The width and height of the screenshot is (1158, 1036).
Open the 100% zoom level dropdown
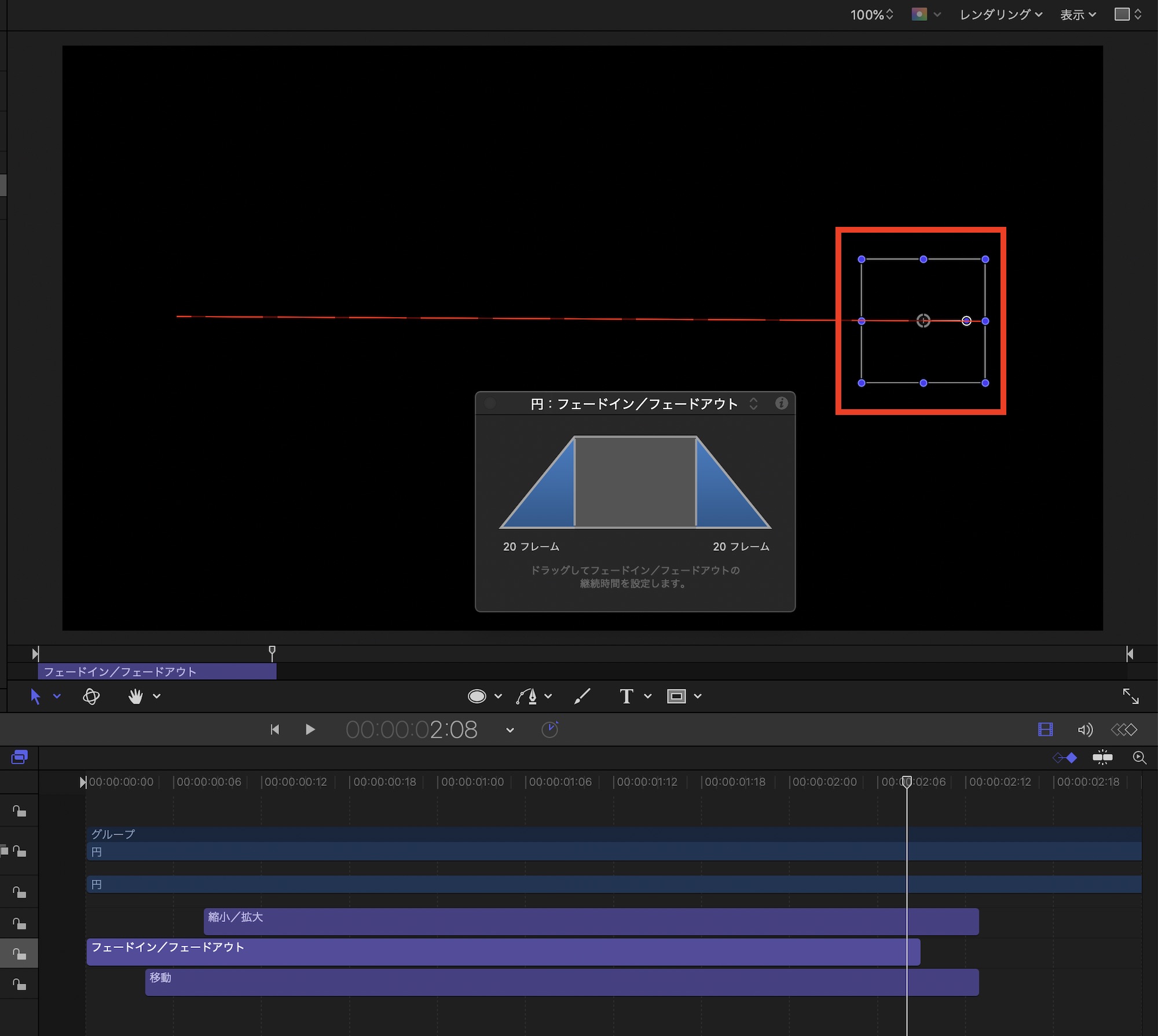(x=871, y=14)
